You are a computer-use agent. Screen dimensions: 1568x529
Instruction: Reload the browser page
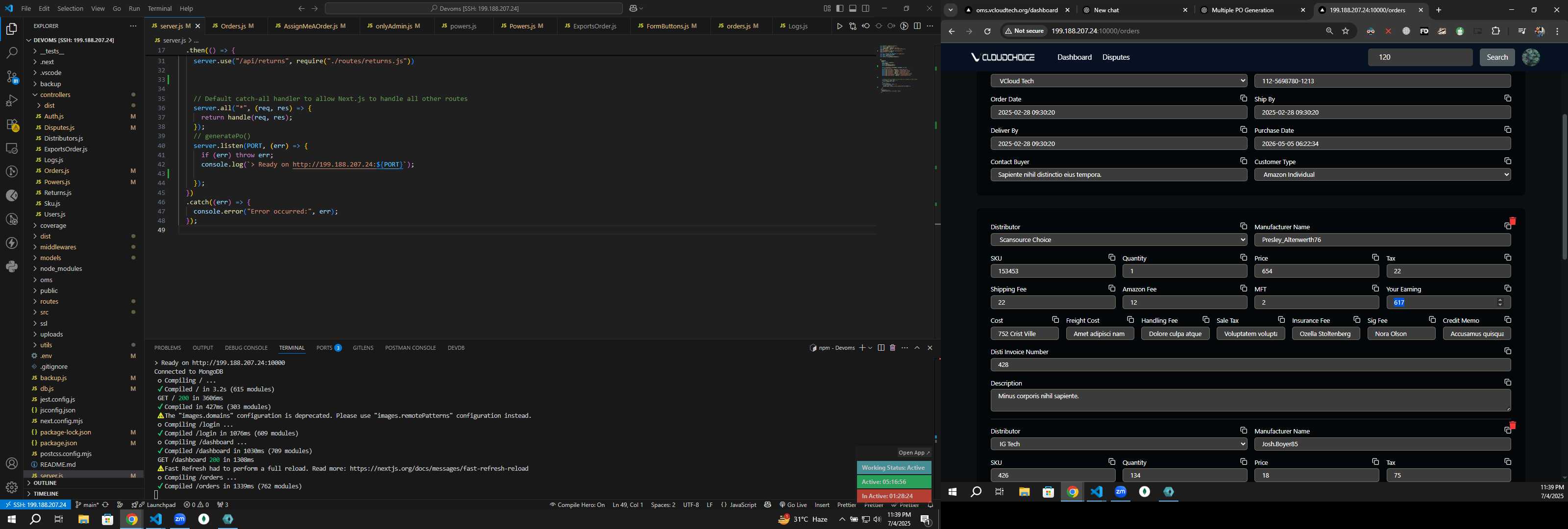click(x=987, y=31)
